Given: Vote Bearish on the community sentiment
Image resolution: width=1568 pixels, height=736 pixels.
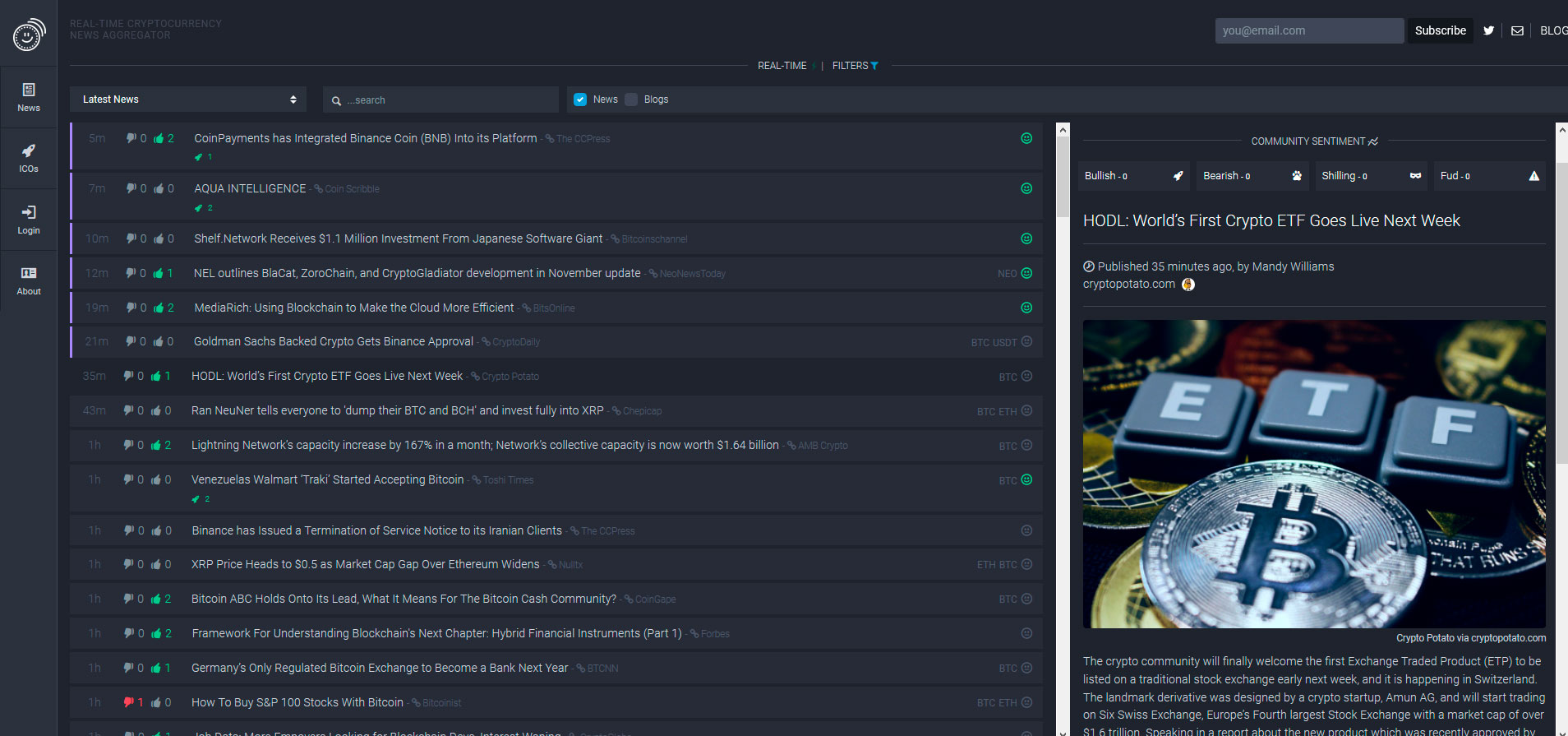Looking at the screenshot, I should click(x=1252, y=176).
